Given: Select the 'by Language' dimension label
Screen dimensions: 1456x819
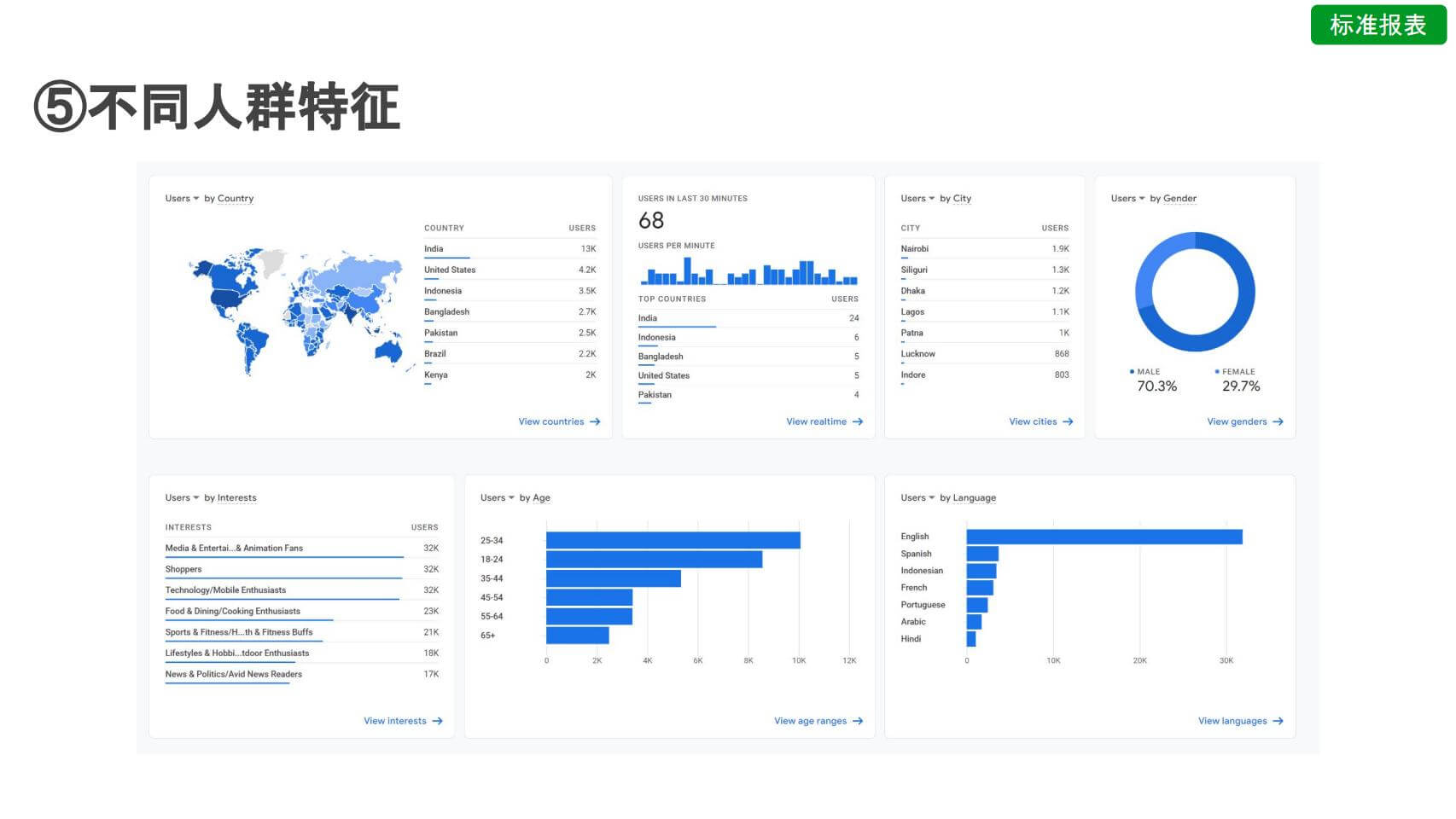Looking at the screenshot, I should [968, 498].
